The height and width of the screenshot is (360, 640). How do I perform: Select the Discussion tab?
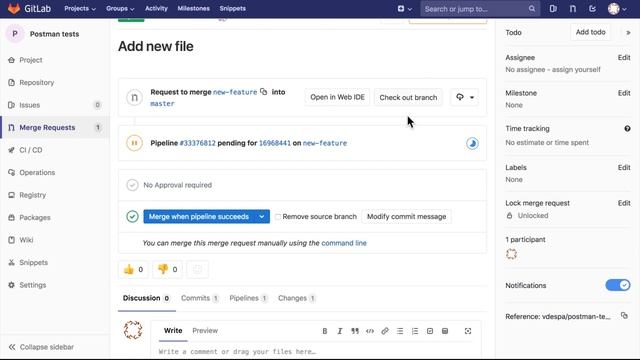[147, 298]
